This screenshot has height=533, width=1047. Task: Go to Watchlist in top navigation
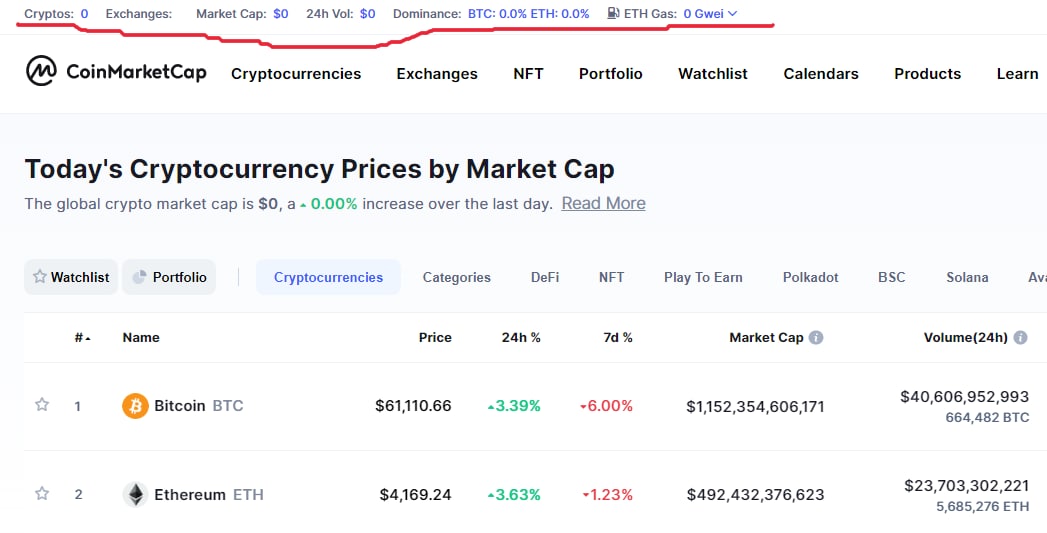713,73
